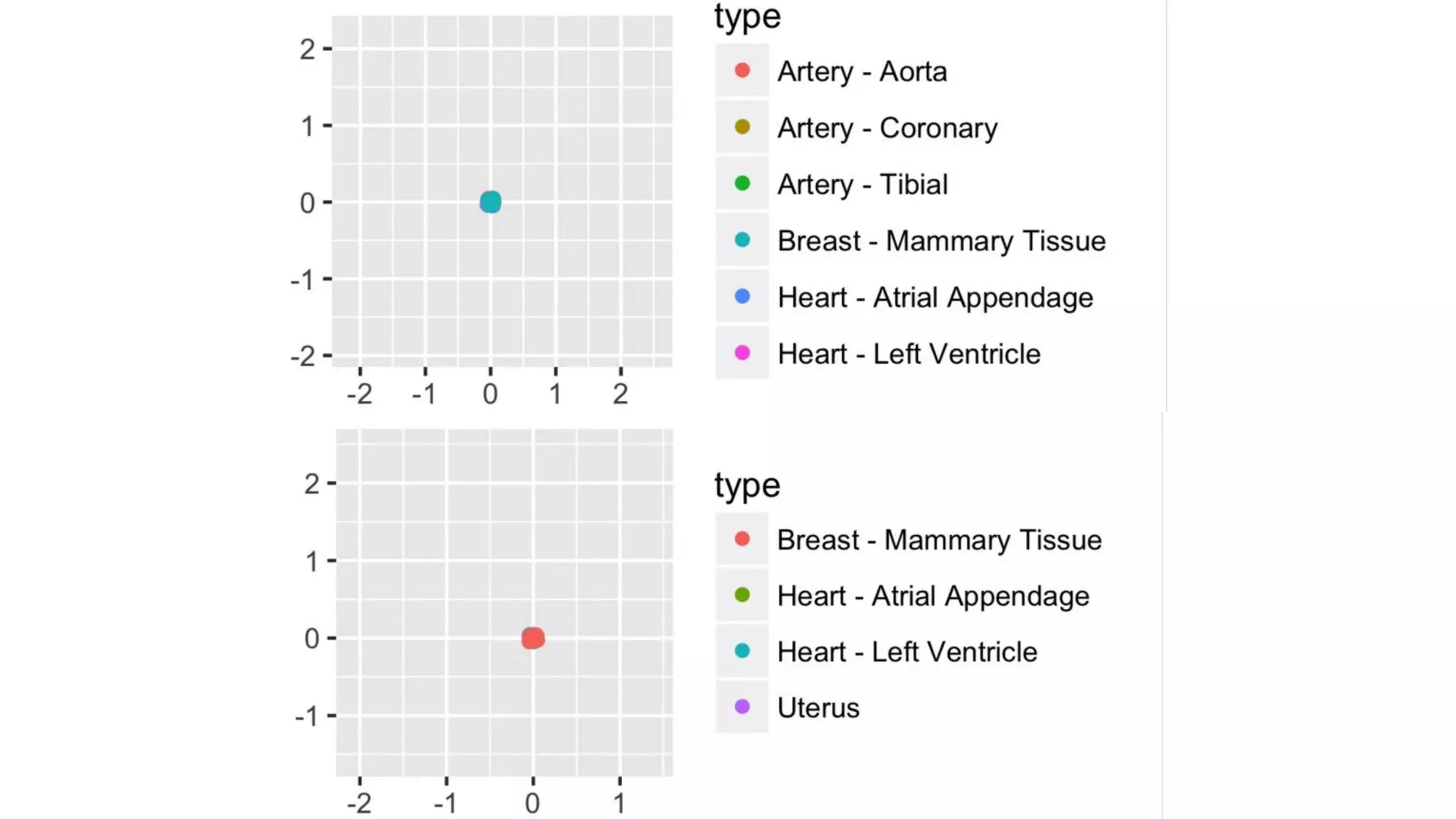Screen dimensions: 1456x819
Task: Select "Breast - Mammary Tissue" label beside teal dot
Action: (941, 241)
